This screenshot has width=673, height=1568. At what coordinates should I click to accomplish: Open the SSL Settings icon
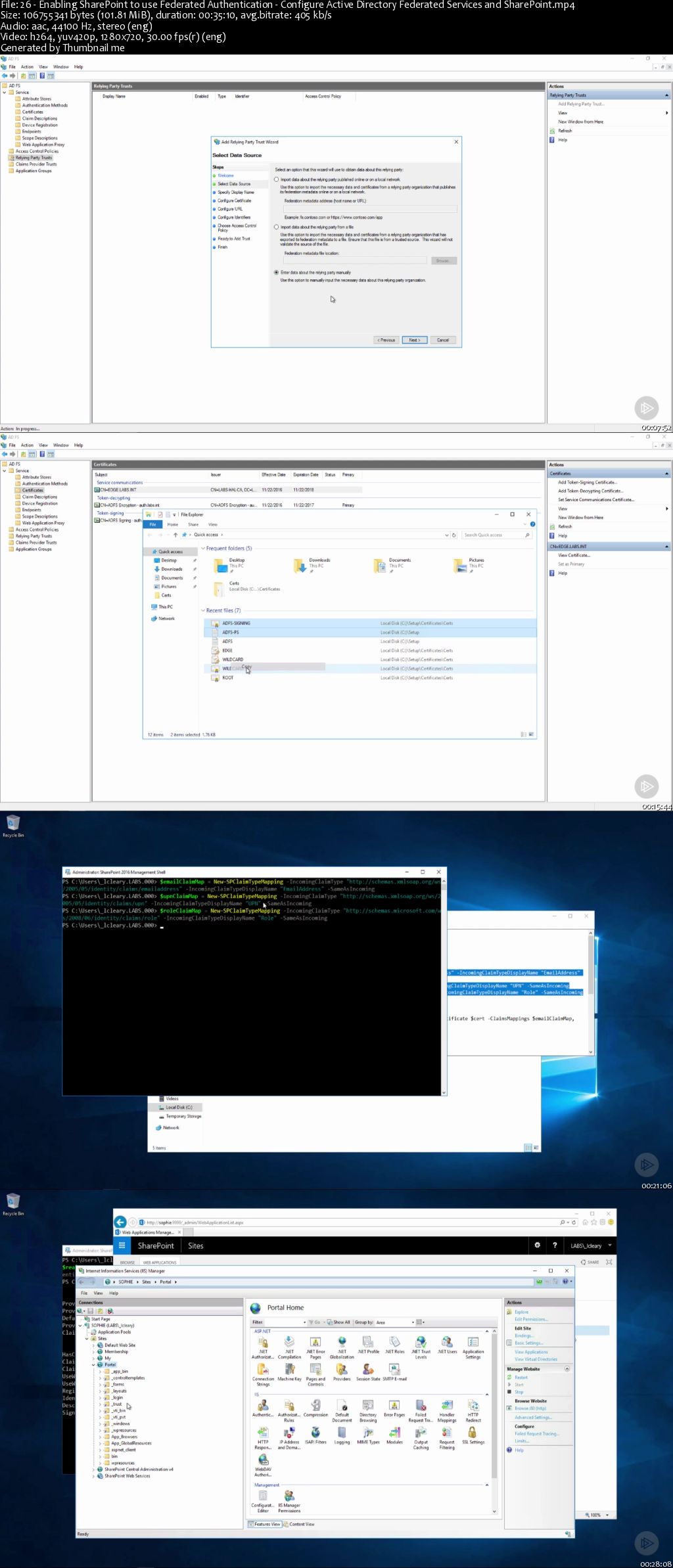coord(473,1436)
